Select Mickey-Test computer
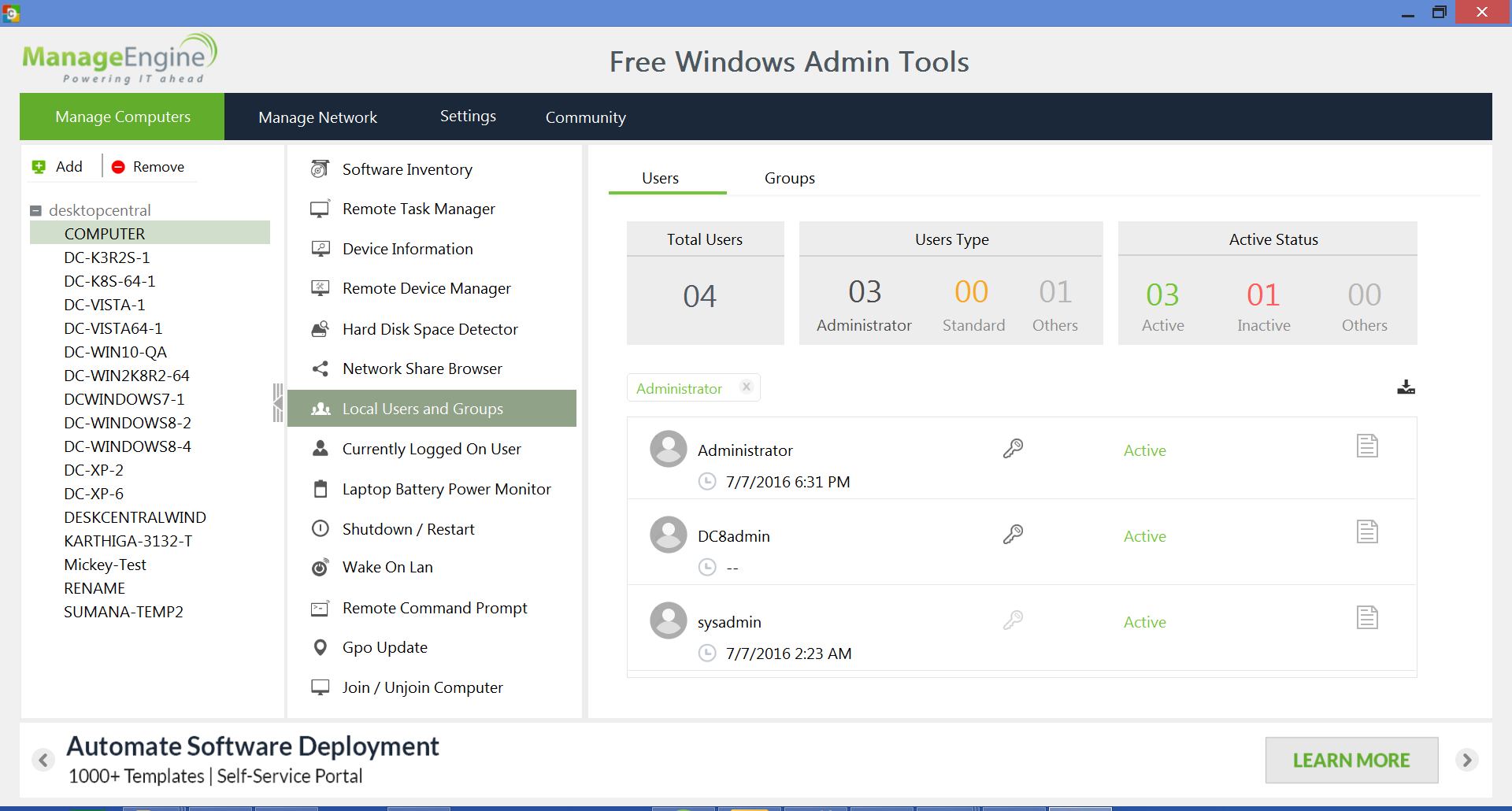 (x=105, y=565)
